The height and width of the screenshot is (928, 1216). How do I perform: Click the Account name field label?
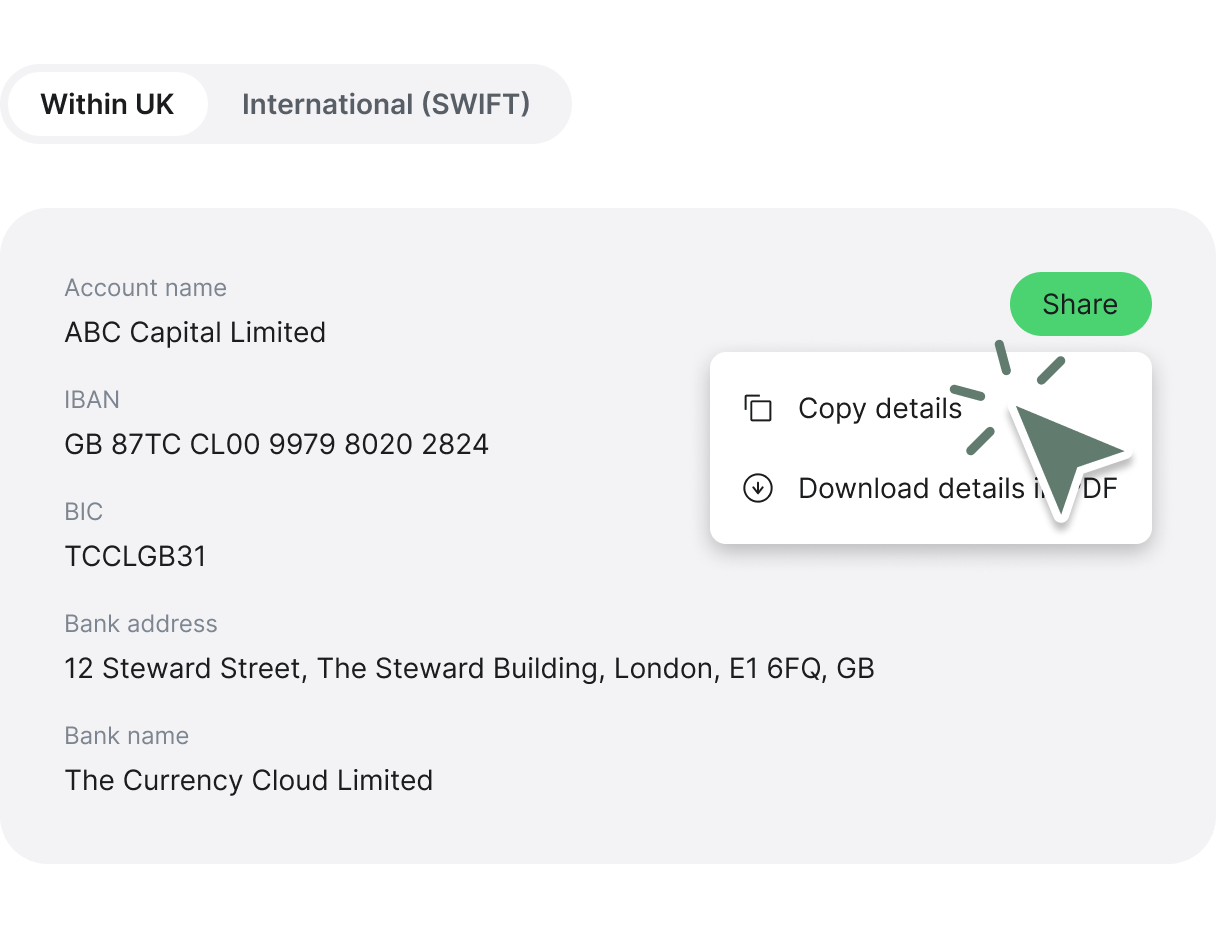tap(146, 288)
